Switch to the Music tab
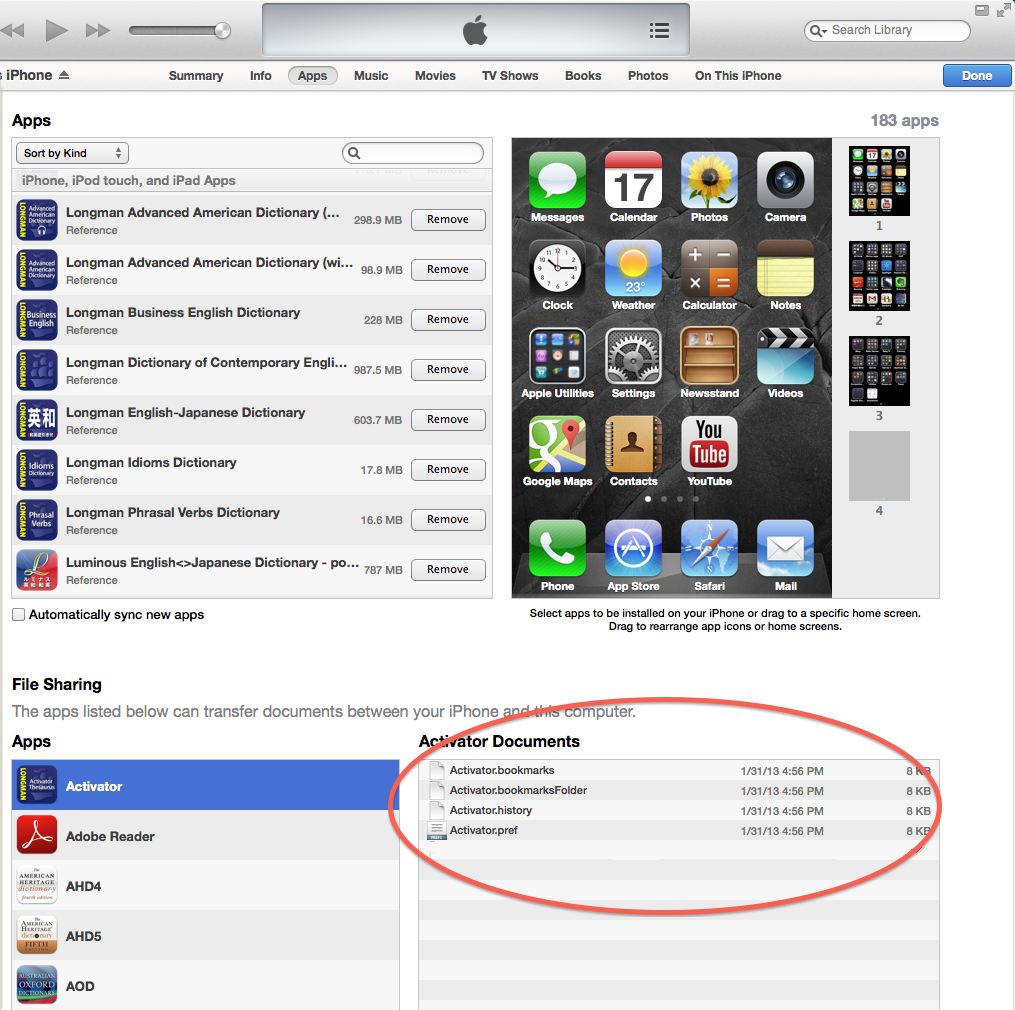This screenshot has width=1015, height=1010. point(371,76)
